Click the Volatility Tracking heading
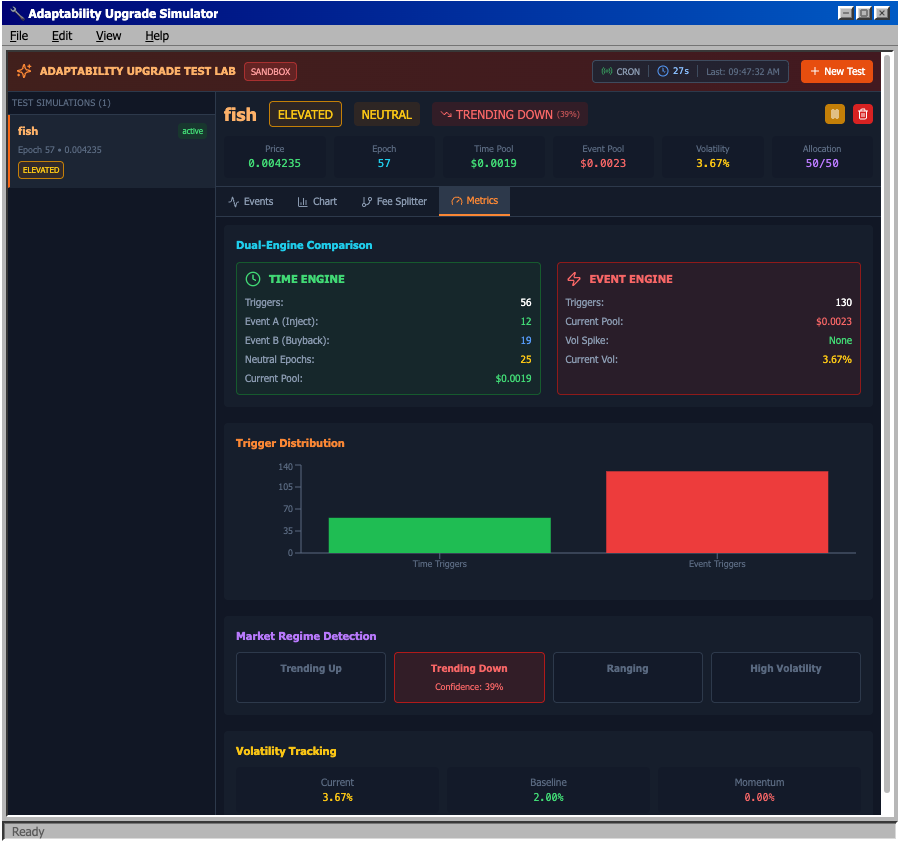The image size is (898, 841). pyautogui.click(x=286, y=751)
